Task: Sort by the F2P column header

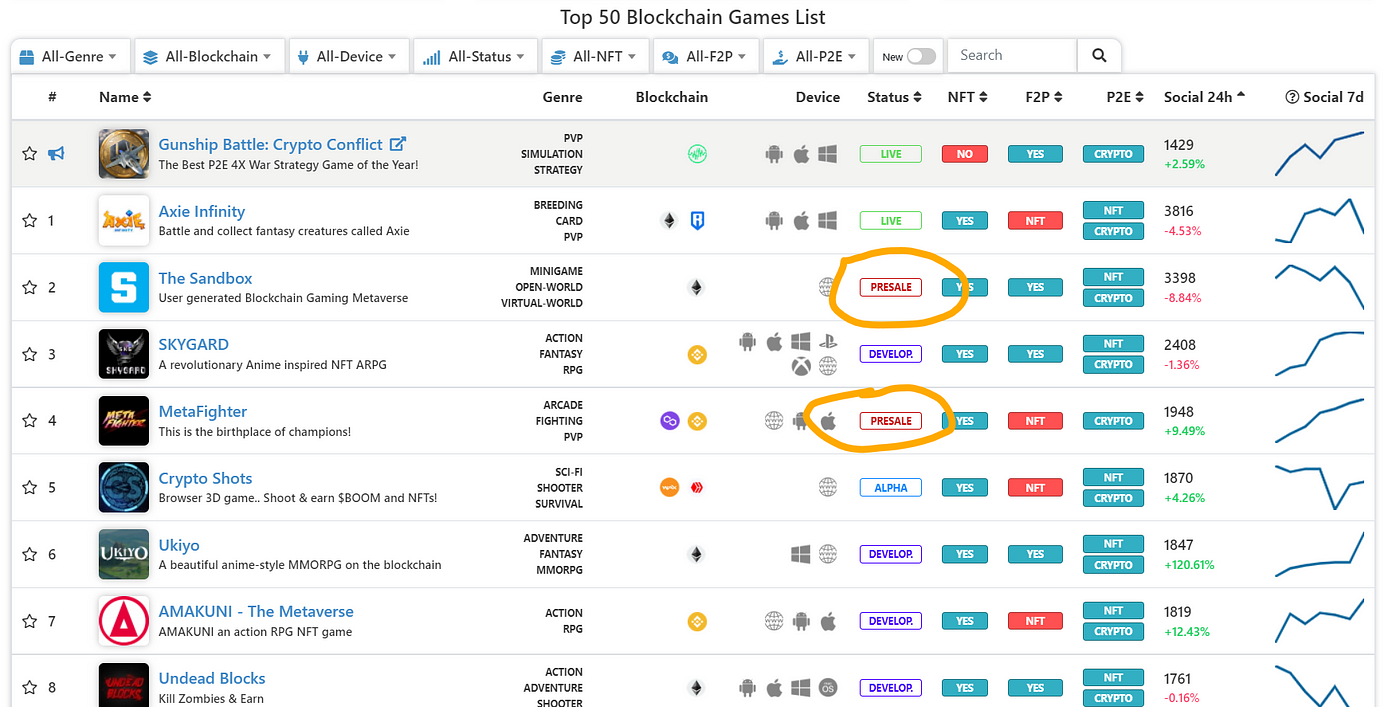Action: pos(1044,97)
